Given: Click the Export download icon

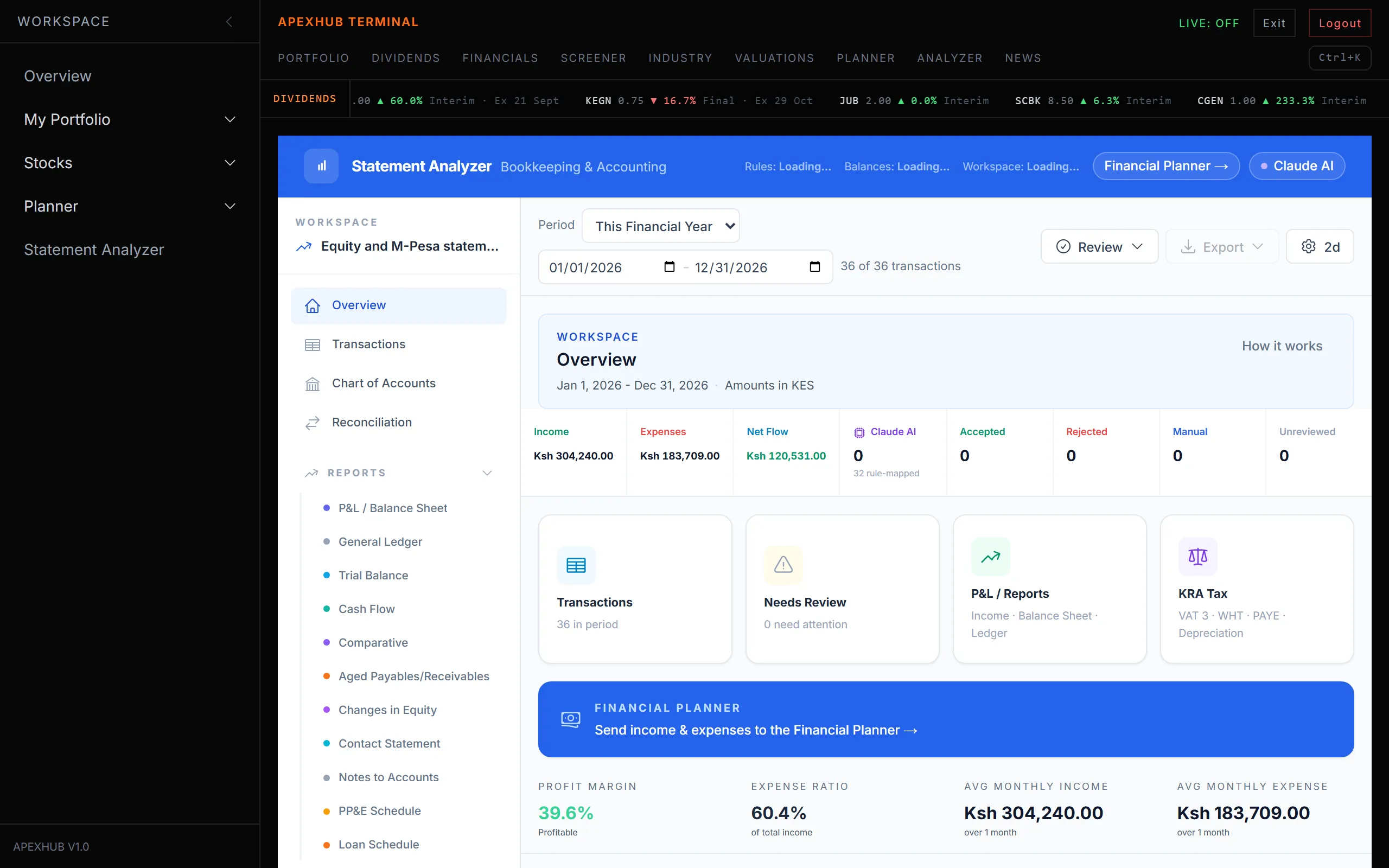Looking at the screenshot, I should pos(1188,247).
